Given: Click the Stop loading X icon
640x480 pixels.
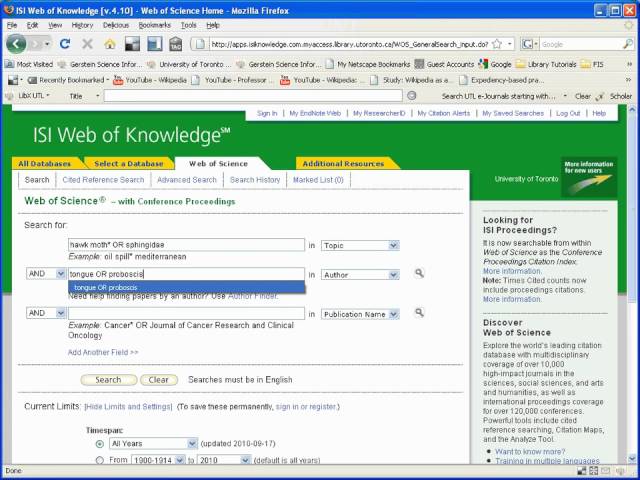Looking at the screenshot, I should click(87, 44).
